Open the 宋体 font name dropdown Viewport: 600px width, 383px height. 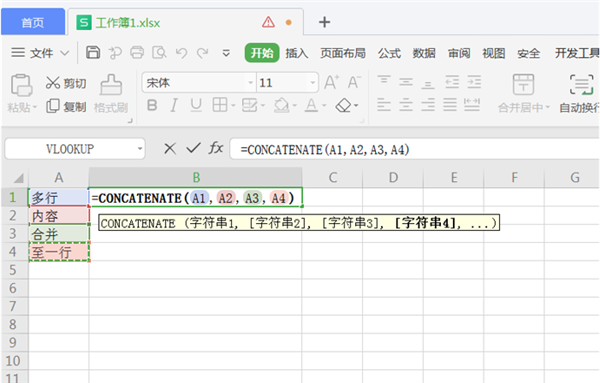point(250,83)
